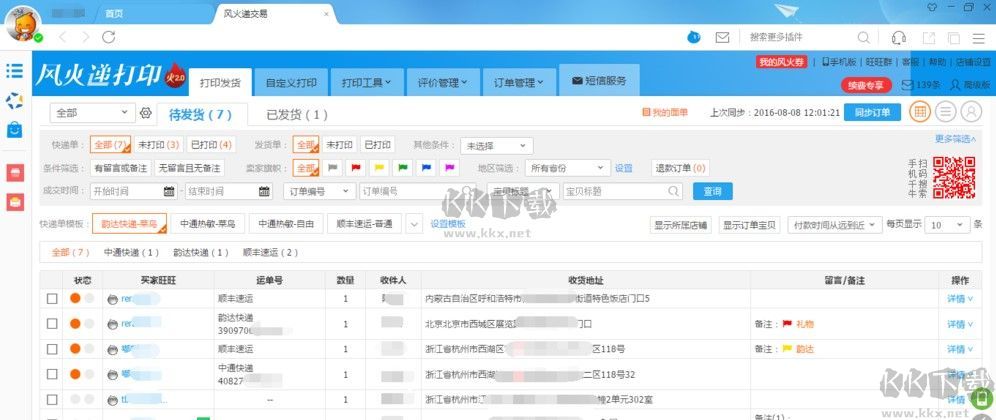Open the 订单编号 search type dropdown

320,191
